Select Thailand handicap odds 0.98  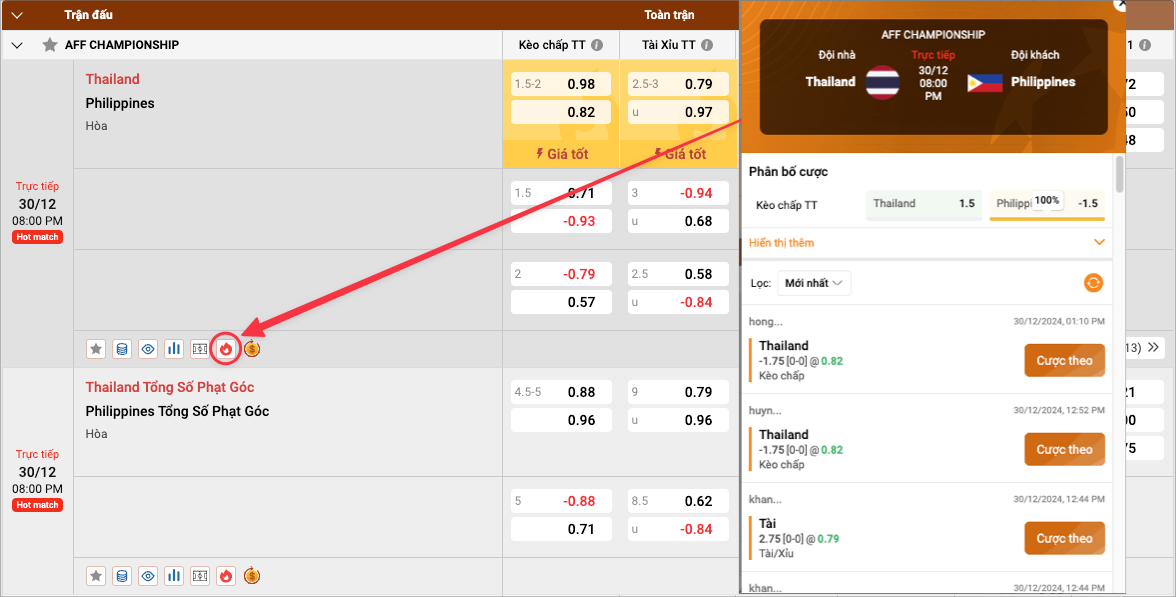click(x=561, y=84)
